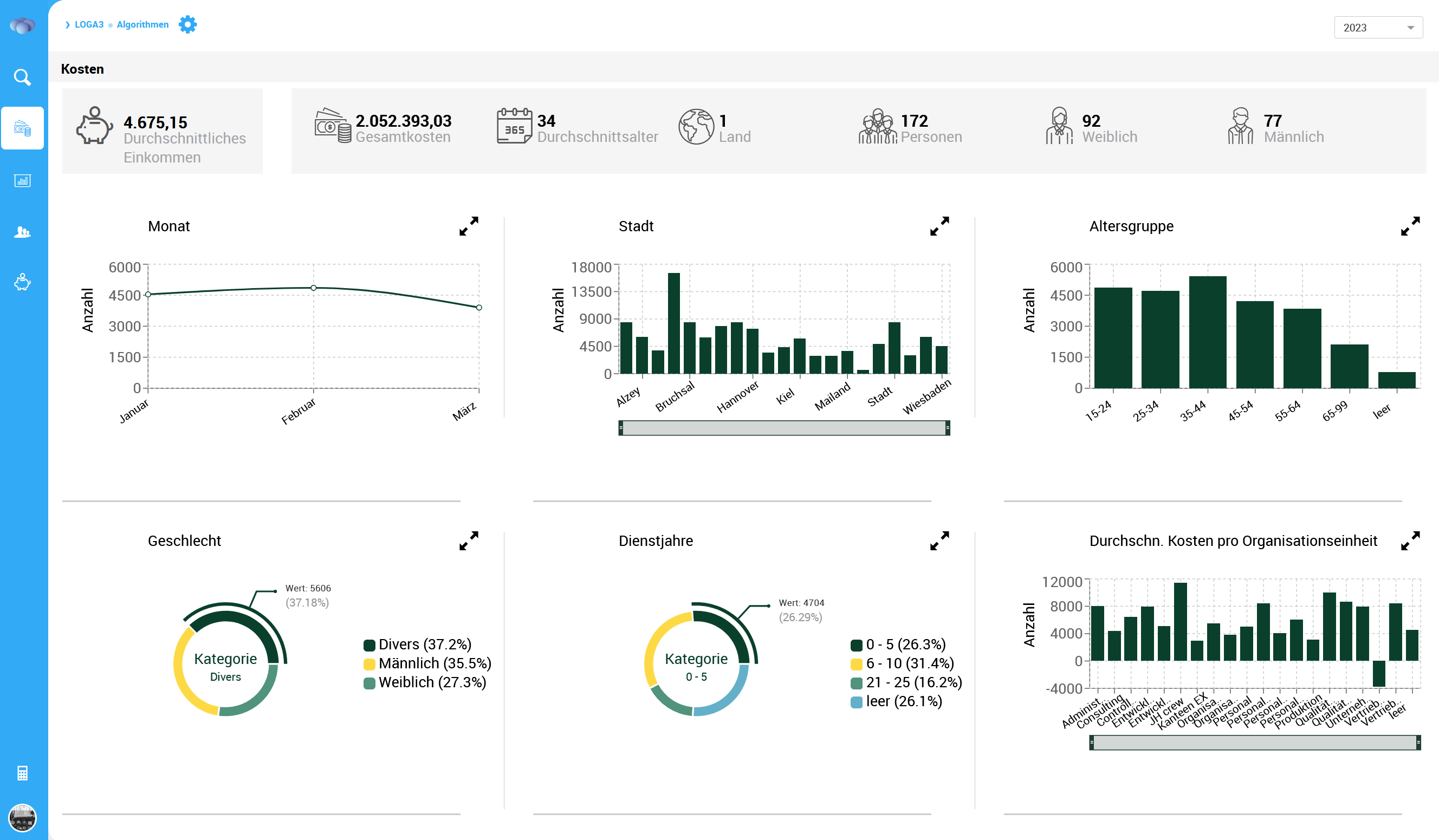Open the calculator icon in sidebar
This screenshot has height=840, width=1439.
pyautogui.click(x=22, y=773)
